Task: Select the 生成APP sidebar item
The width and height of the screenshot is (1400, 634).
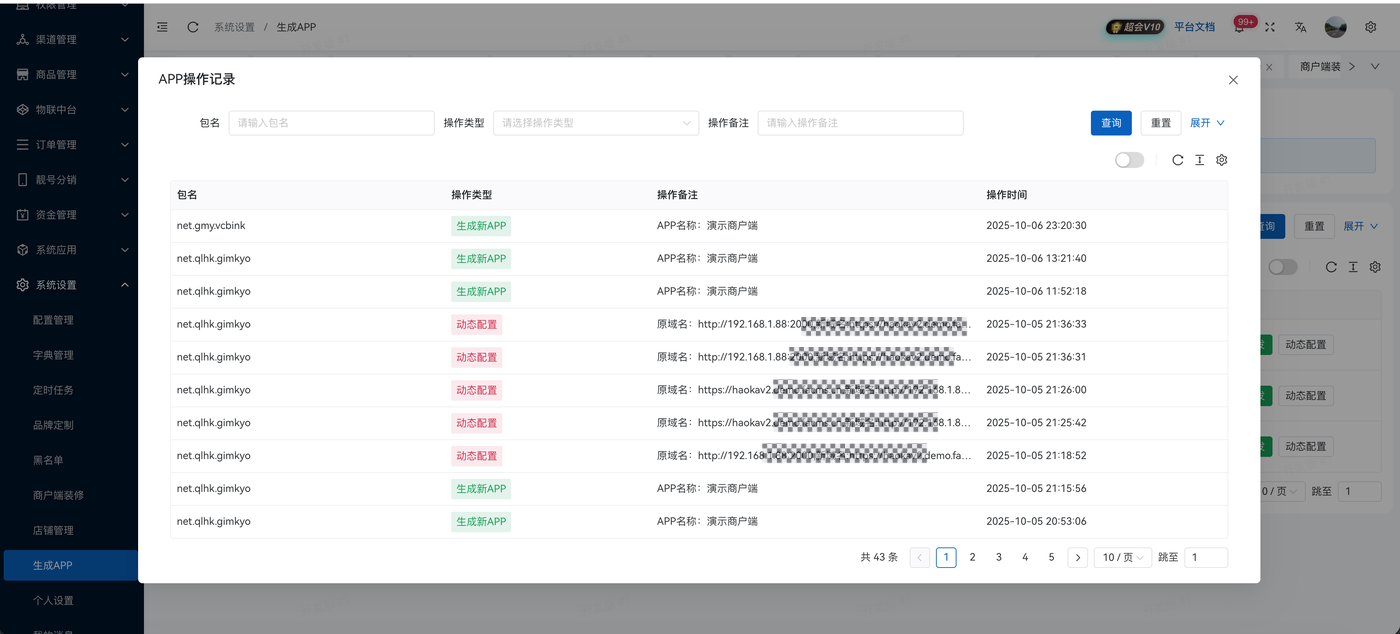Action: [70, 565]
